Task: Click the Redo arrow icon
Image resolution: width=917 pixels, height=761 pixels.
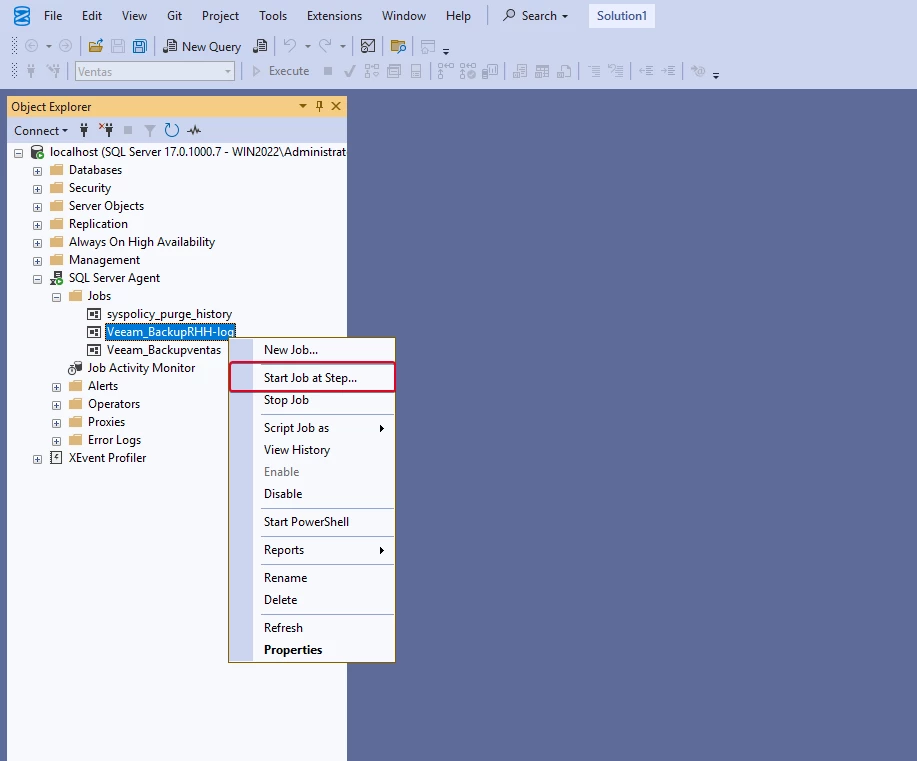Action: pyautogui.click(x=325, y=46)
